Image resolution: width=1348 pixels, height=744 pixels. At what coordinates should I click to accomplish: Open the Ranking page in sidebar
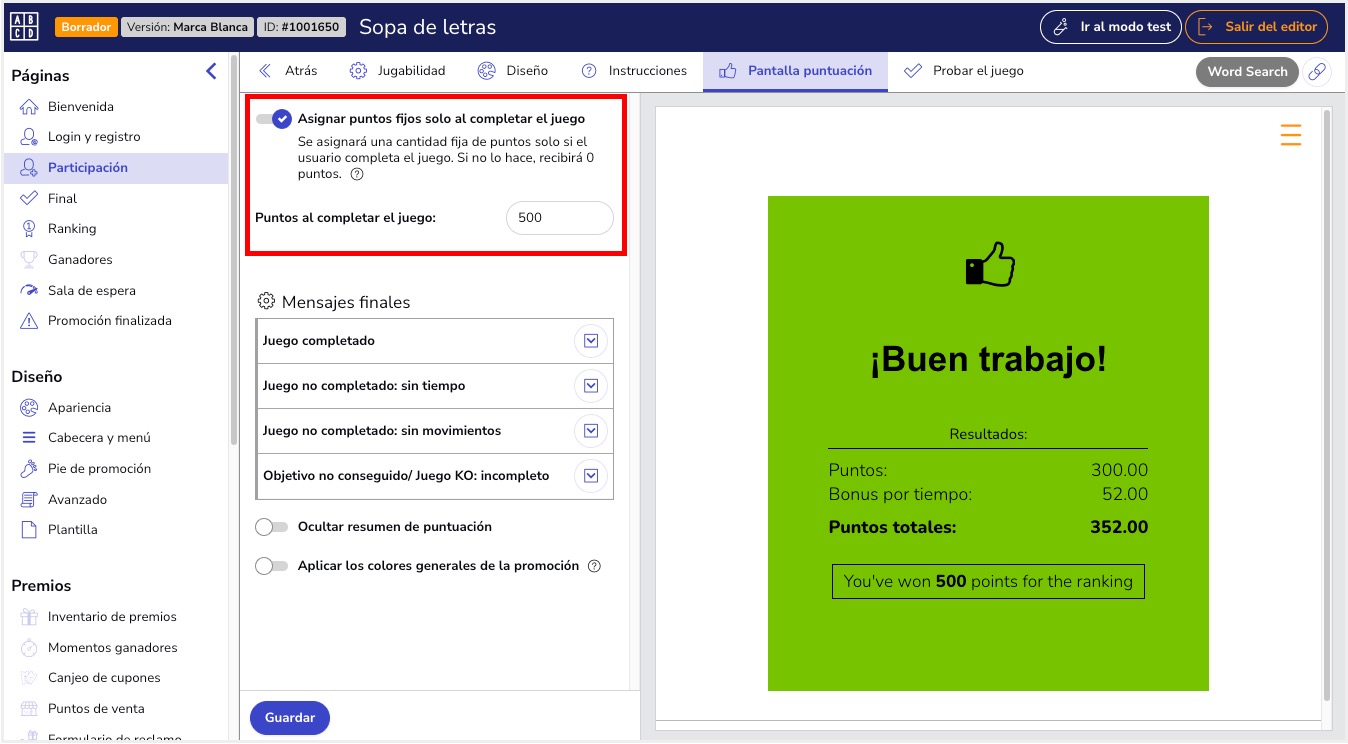click(x=72, y=229)
